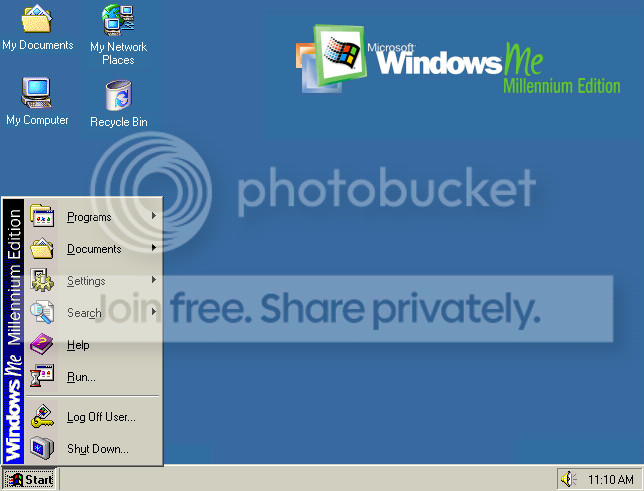Click the Documents folder icon in Start menu
The width and height of the screenshot is (644, 491).
[42, 248]
